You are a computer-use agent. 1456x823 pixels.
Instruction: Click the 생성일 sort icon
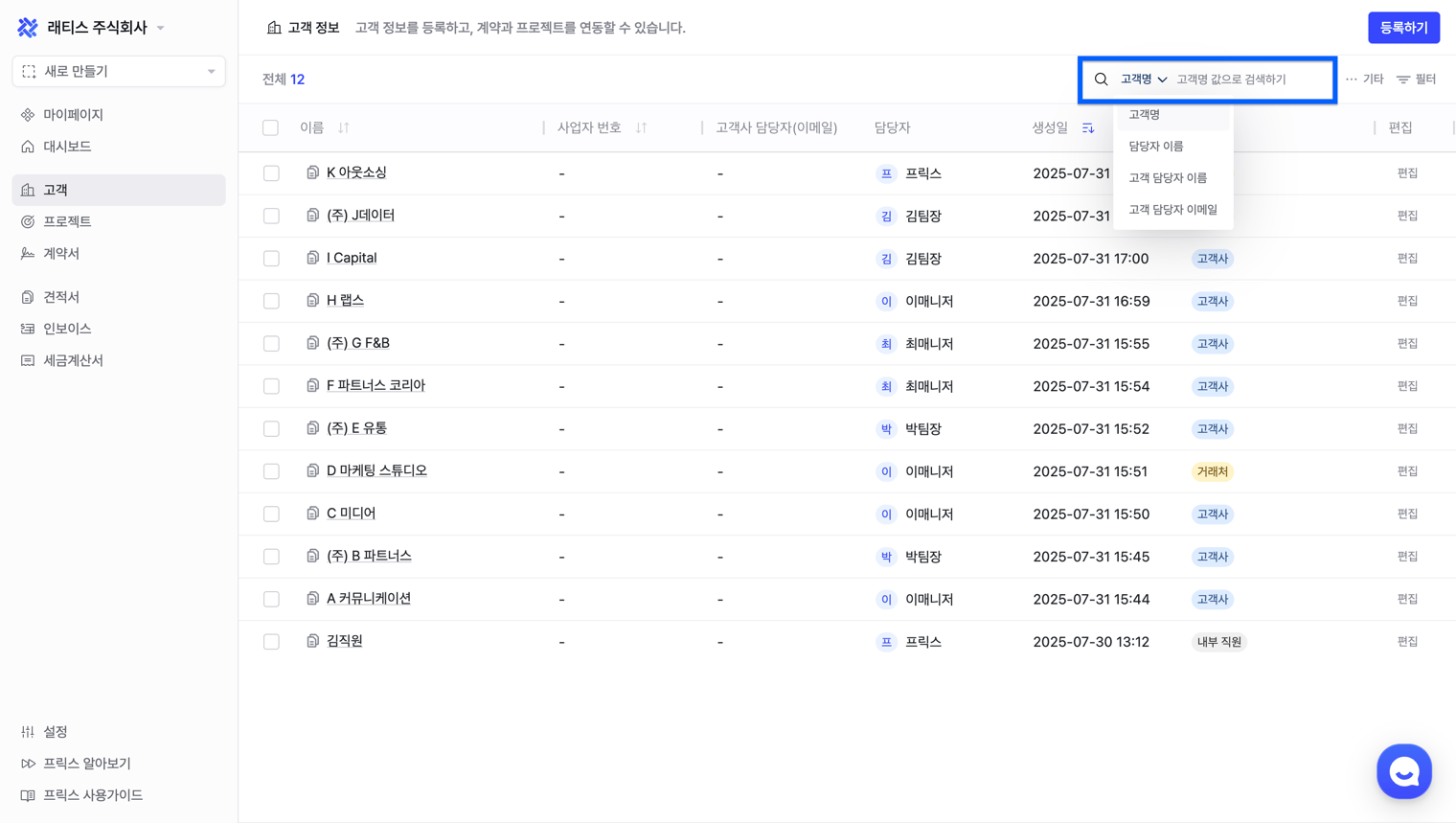click(x=1088, y=127)
